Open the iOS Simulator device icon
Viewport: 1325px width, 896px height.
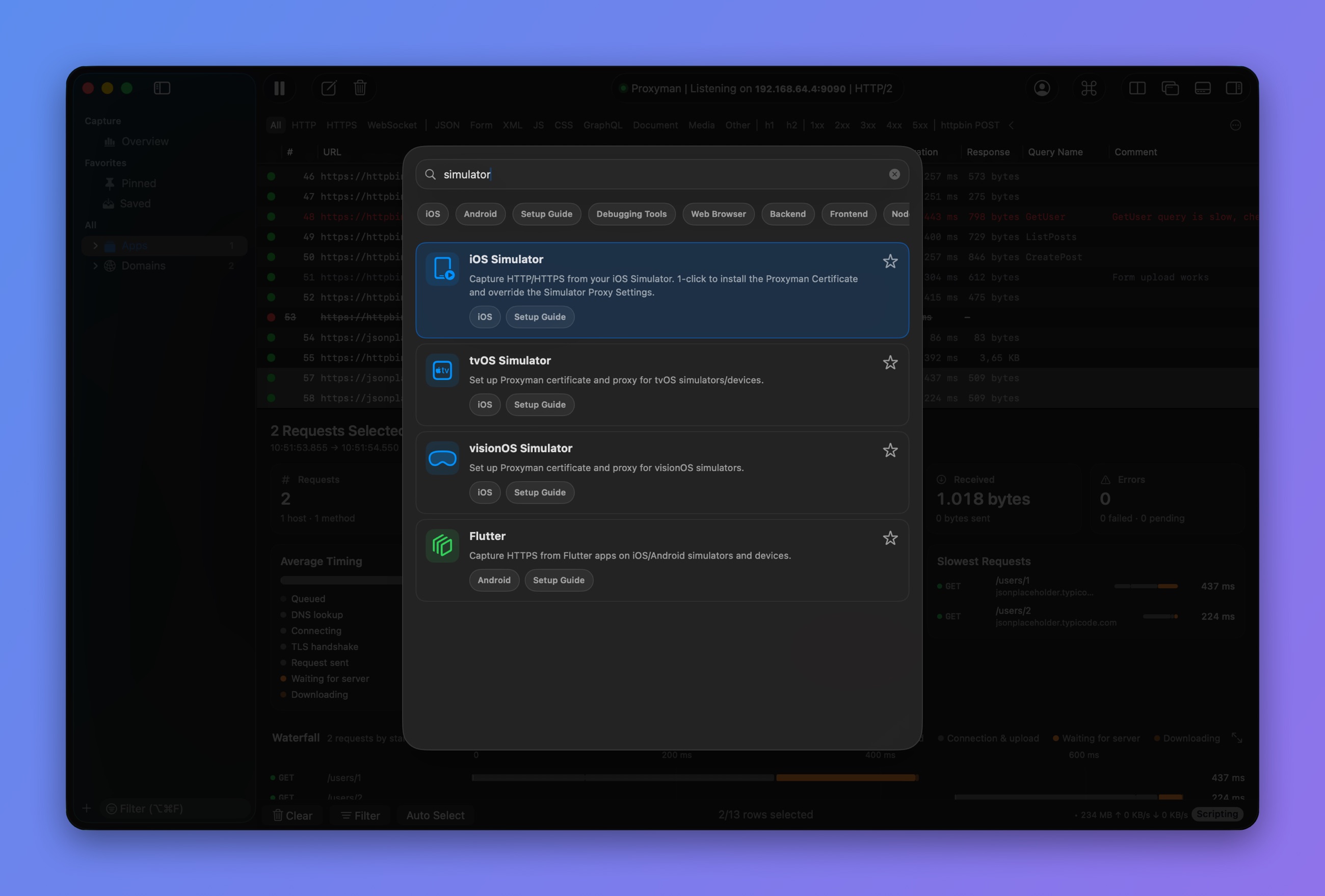442,269
